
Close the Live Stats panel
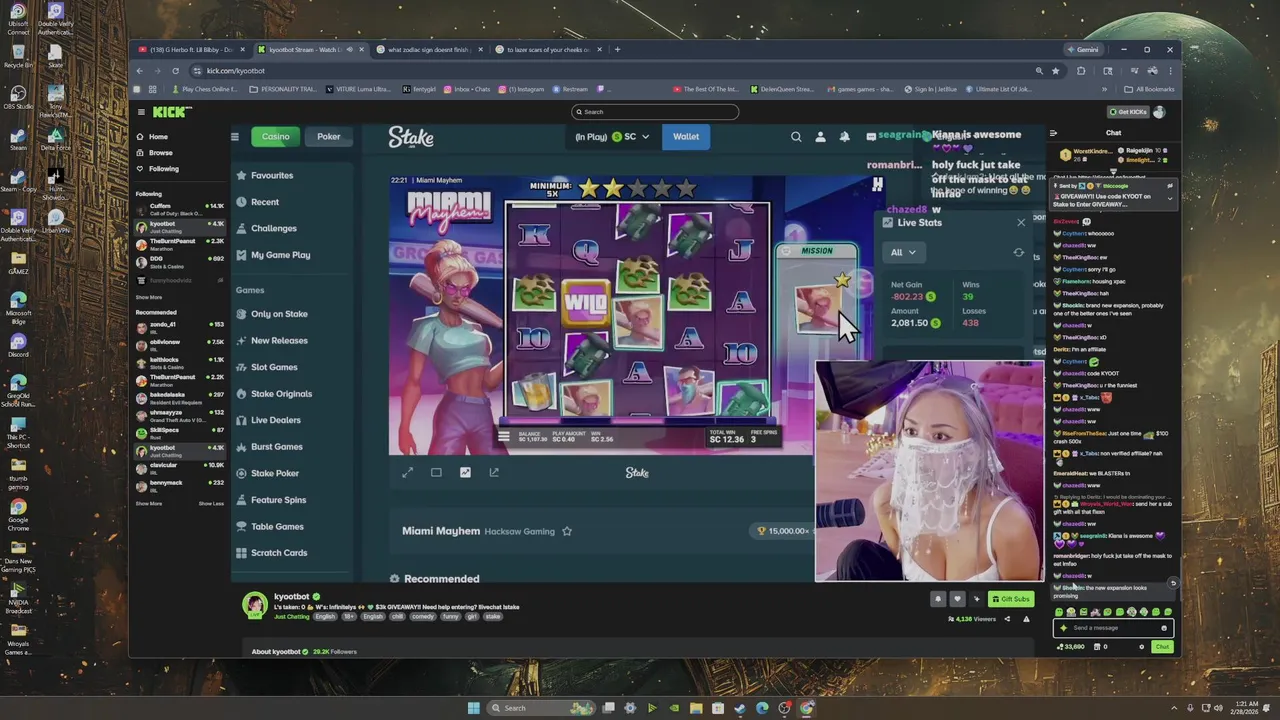[x=1021, y=223]
